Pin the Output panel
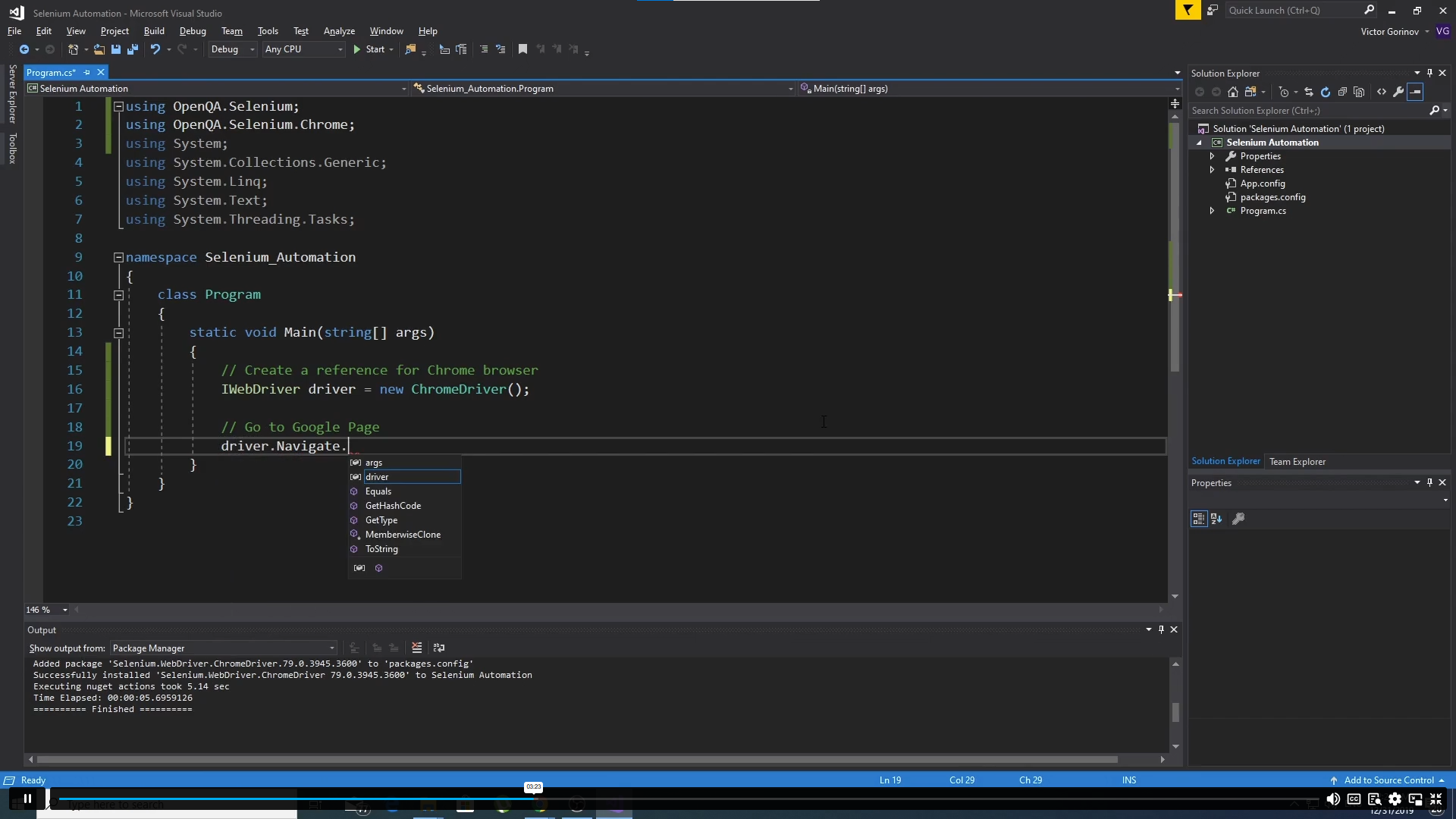This screenshot has width=1456, height=819. (1162, 629)
